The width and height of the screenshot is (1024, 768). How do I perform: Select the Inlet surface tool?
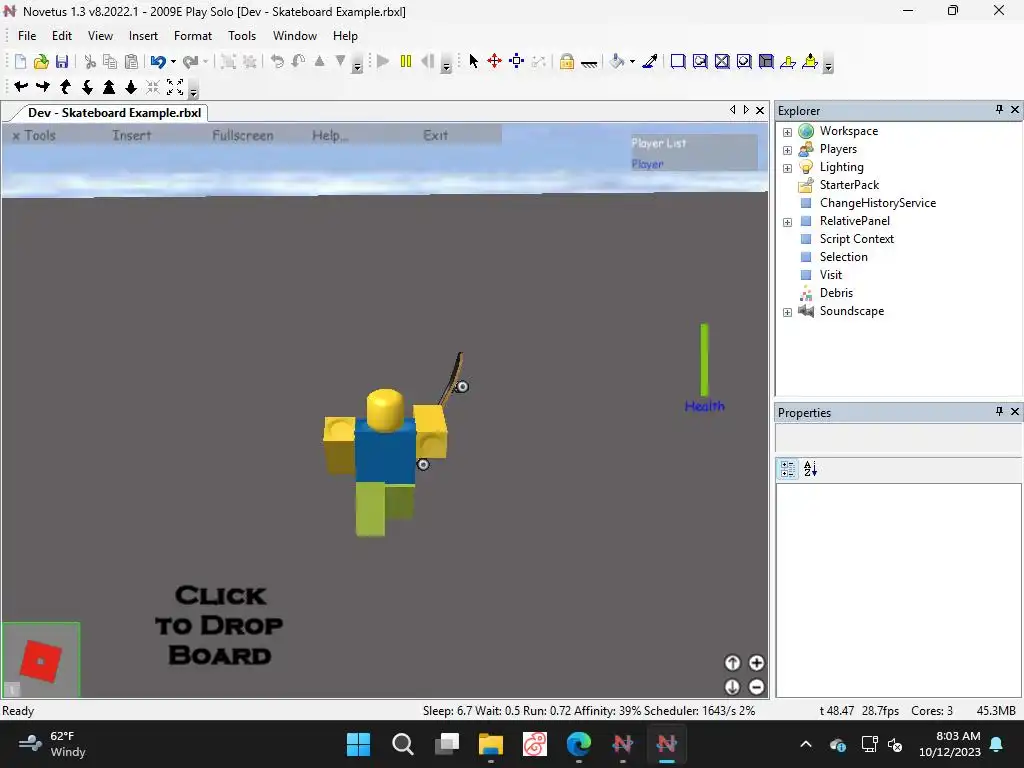[x=744, y=61]
